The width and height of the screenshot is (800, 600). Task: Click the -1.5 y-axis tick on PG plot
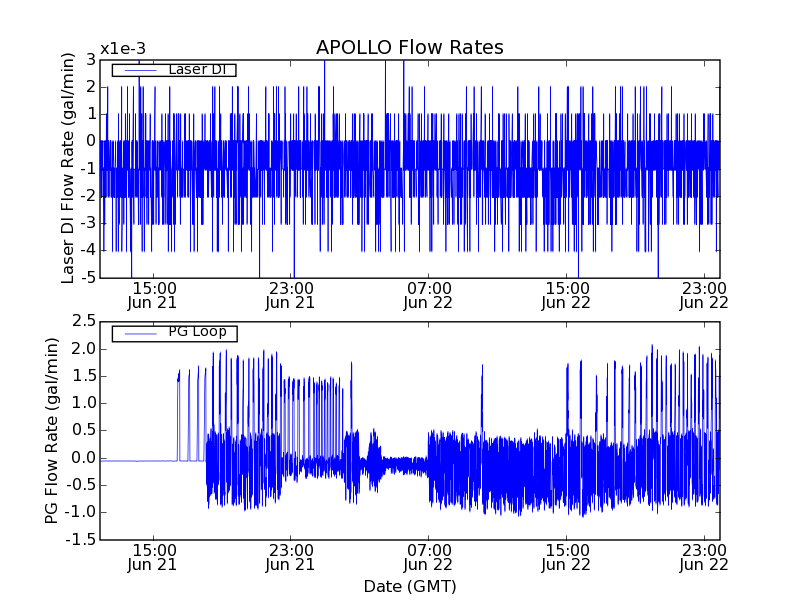pyautogui.click(x=80, y=539)
